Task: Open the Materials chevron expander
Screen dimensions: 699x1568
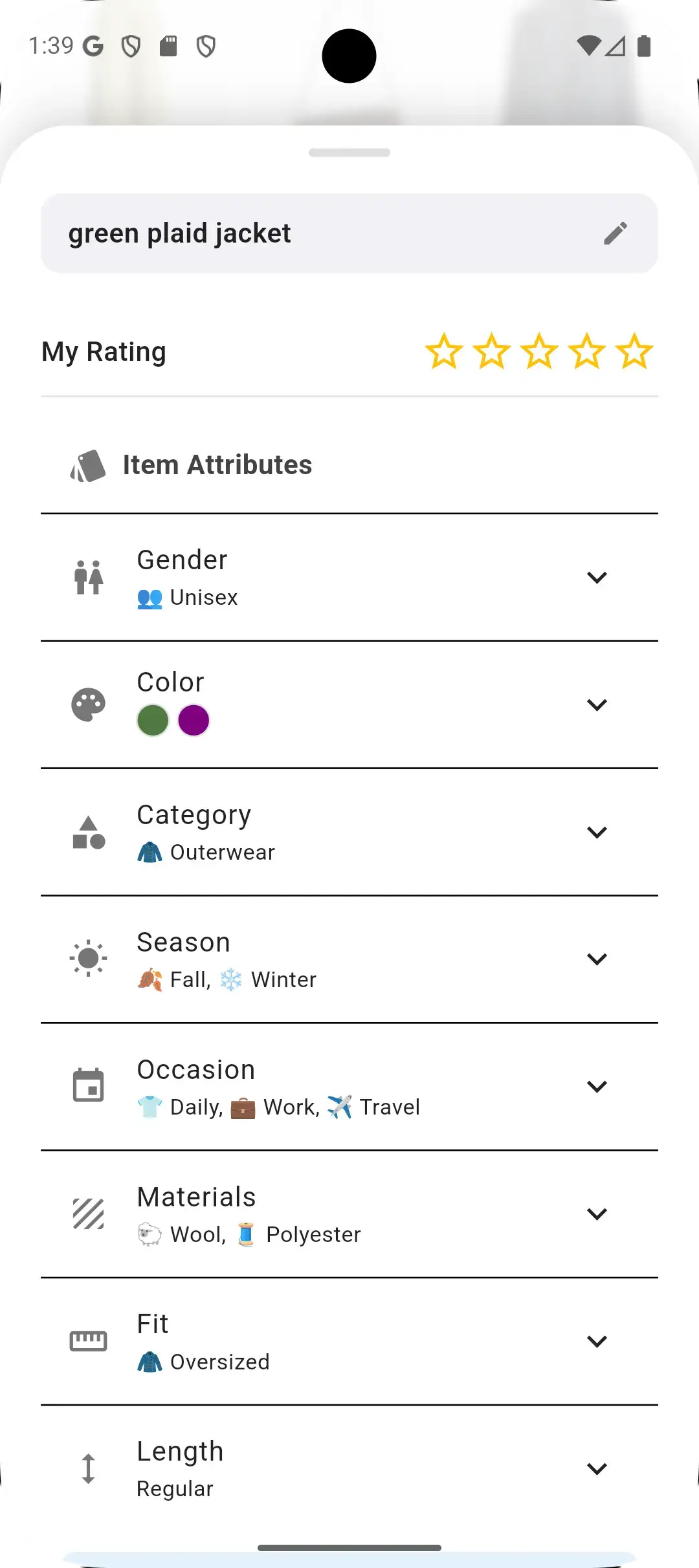Action: click(597, 1214)
